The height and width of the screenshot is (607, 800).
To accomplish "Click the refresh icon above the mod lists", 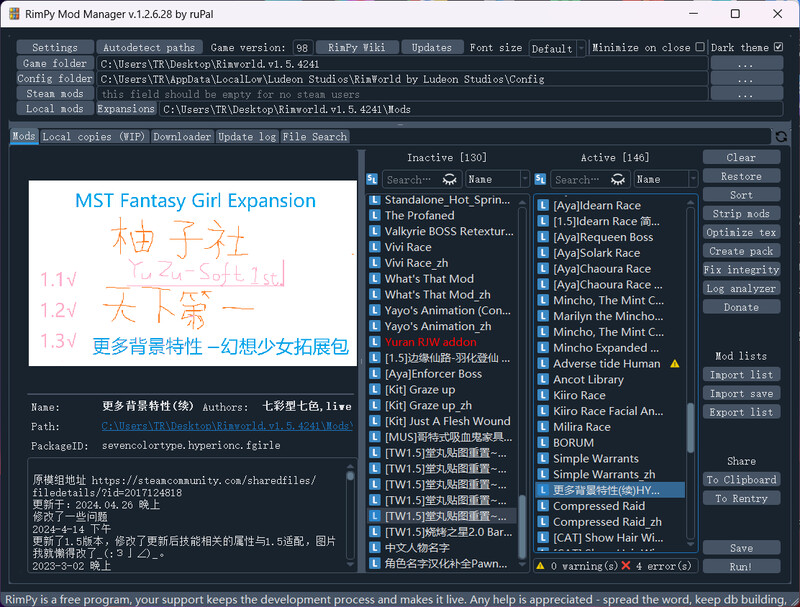I will (781, 136).
